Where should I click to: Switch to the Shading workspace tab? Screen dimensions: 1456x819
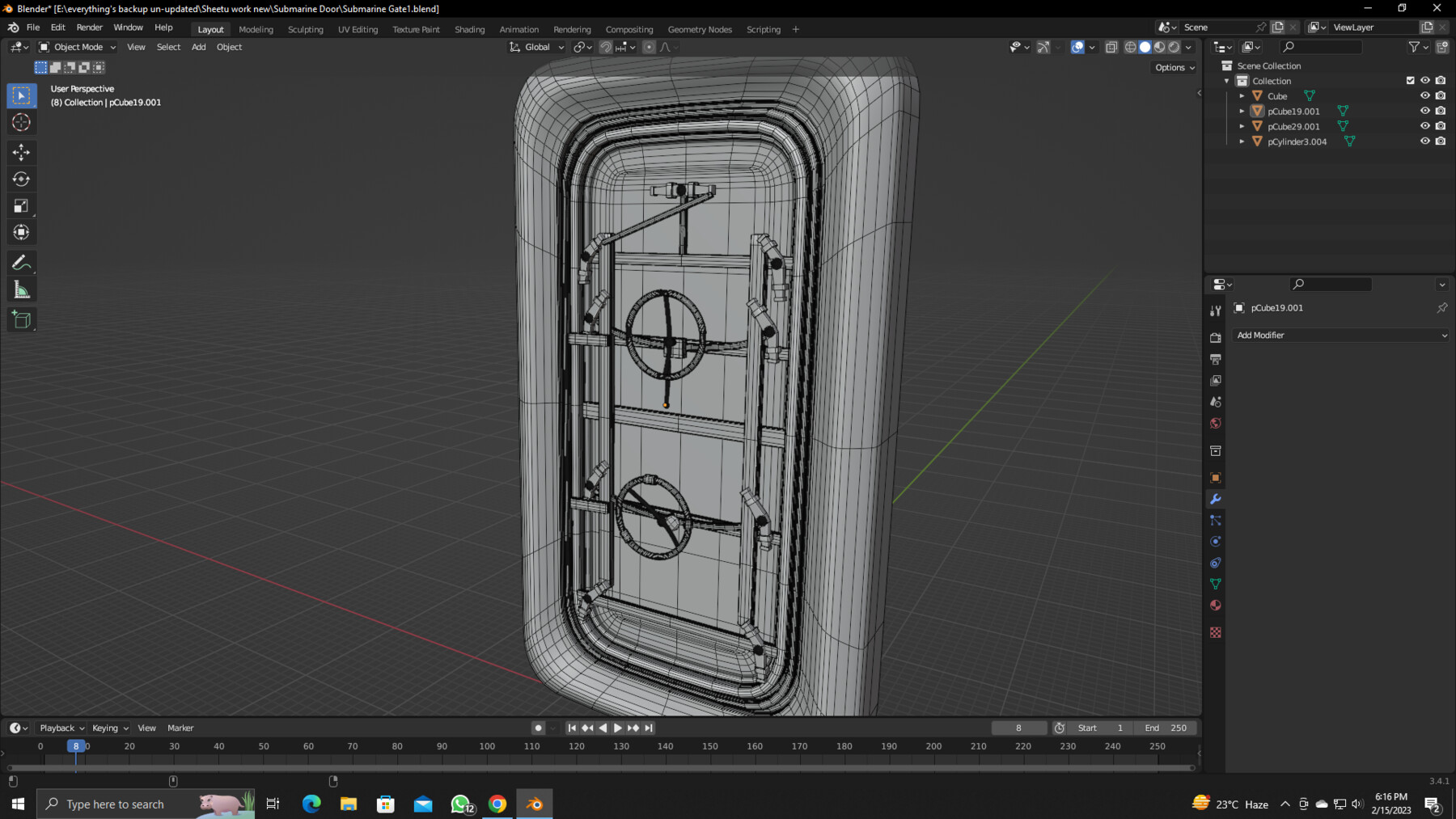click(470, 29)
